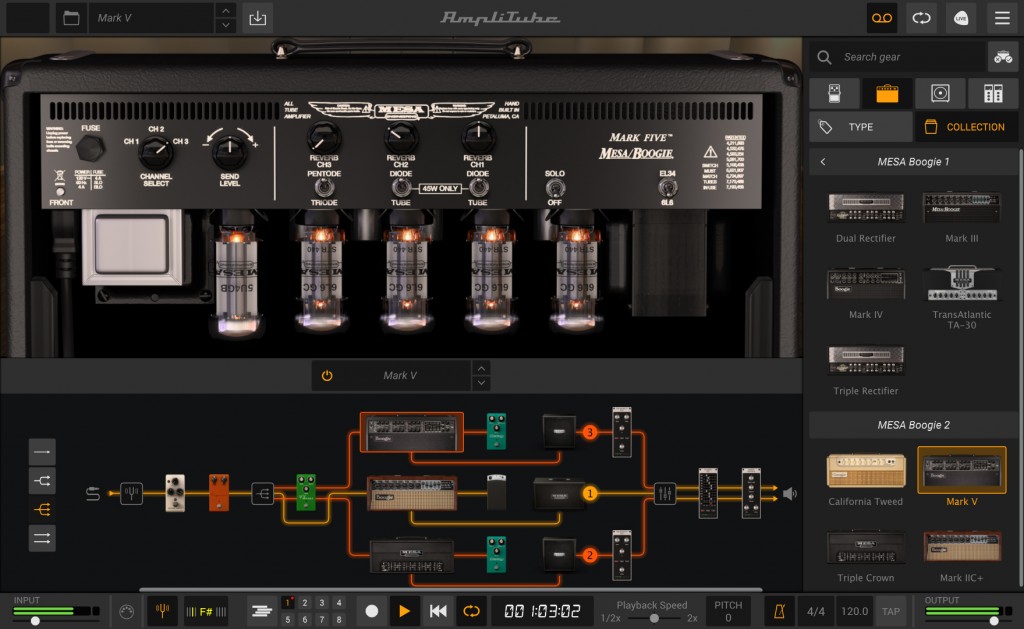1024x629 pixels.
Task: Toggle the metronome icon
Action: coord(779,611)
